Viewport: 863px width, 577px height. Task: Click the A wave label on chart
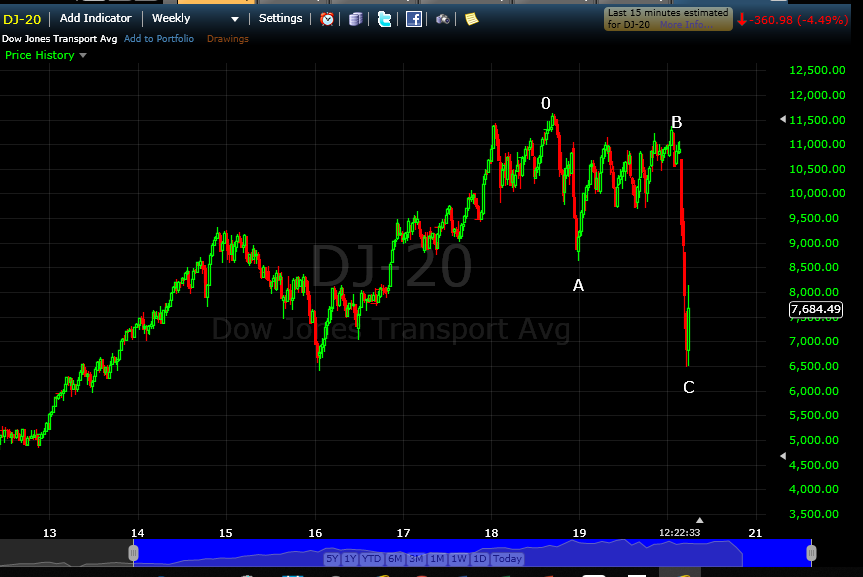pyautogui.click(x=578, y=285)
